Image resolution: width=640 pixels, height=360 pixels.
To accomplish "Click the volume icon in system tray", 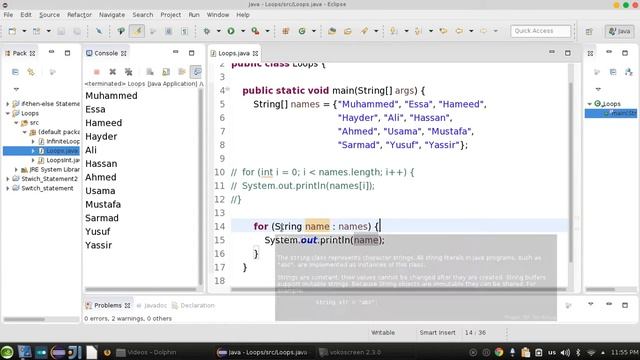I will tap(565, 352).
